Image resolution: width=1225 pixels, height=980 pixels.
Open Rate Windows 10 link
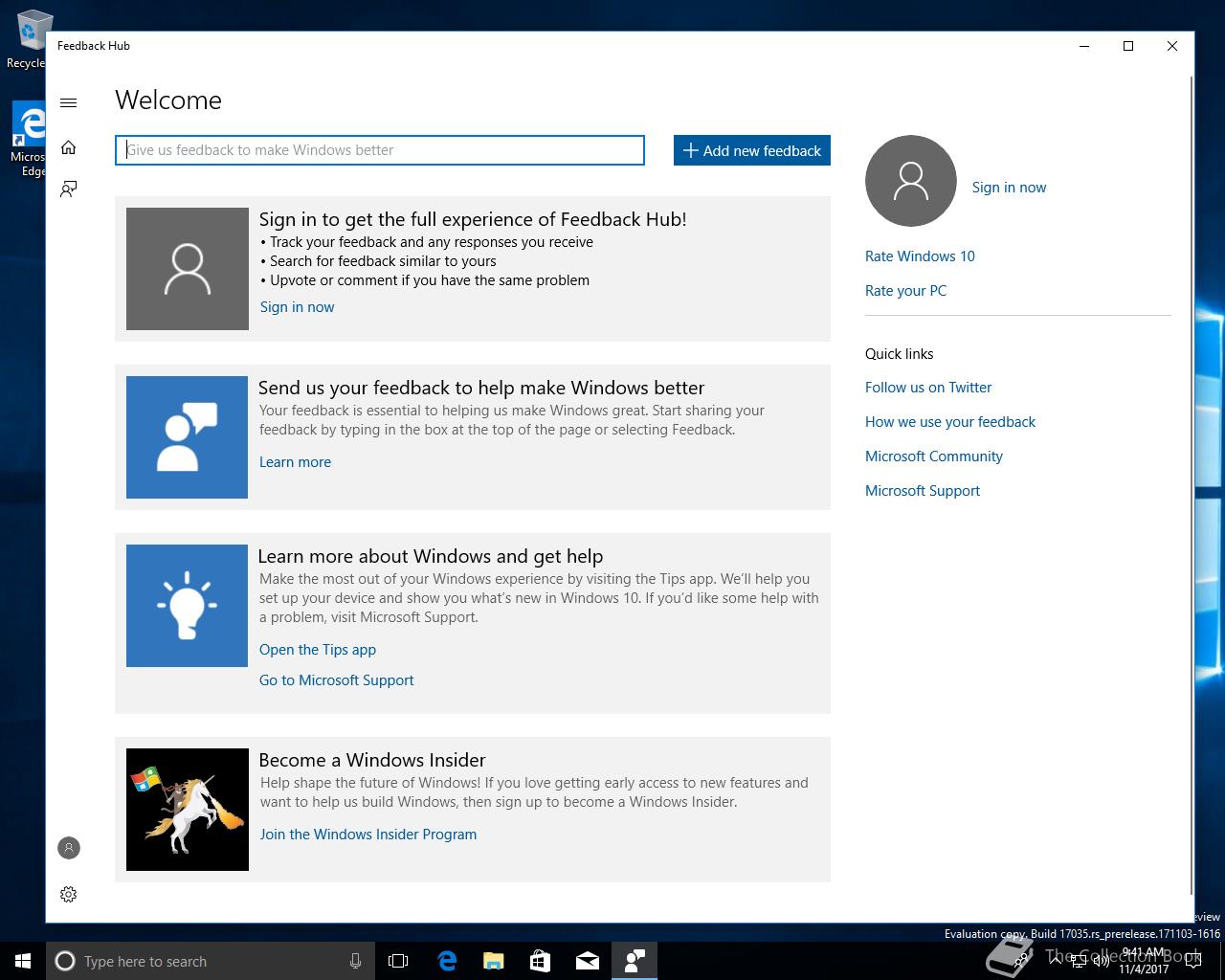(920, 256)
